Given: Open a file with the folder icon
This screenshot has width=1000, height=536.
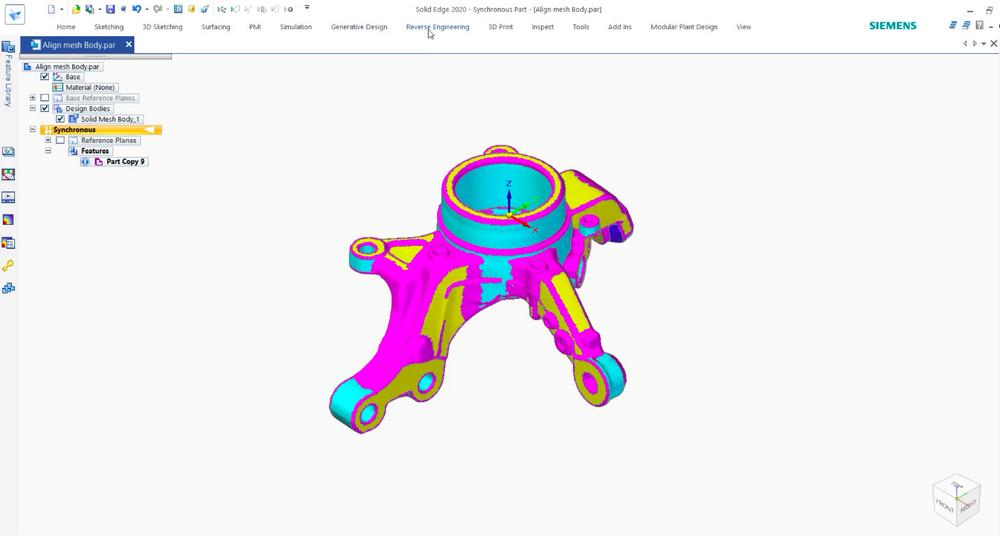Looking at the screenshot, I should 76,9.
